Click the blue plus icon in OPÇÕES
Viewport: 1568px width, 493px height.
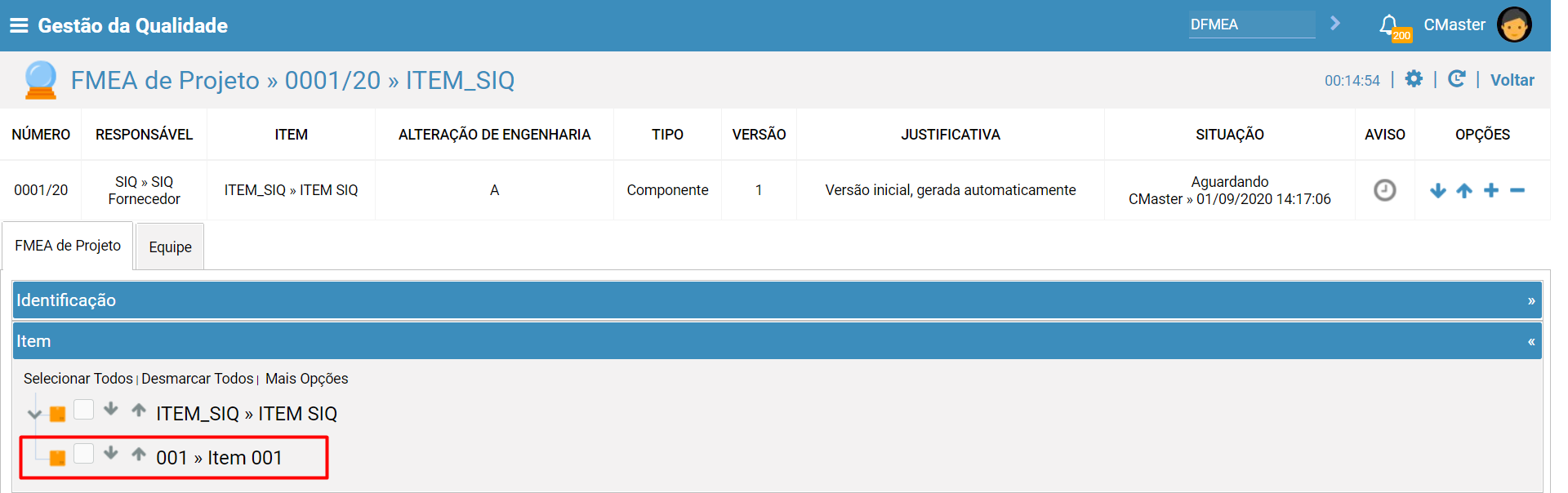[1491, 190]
